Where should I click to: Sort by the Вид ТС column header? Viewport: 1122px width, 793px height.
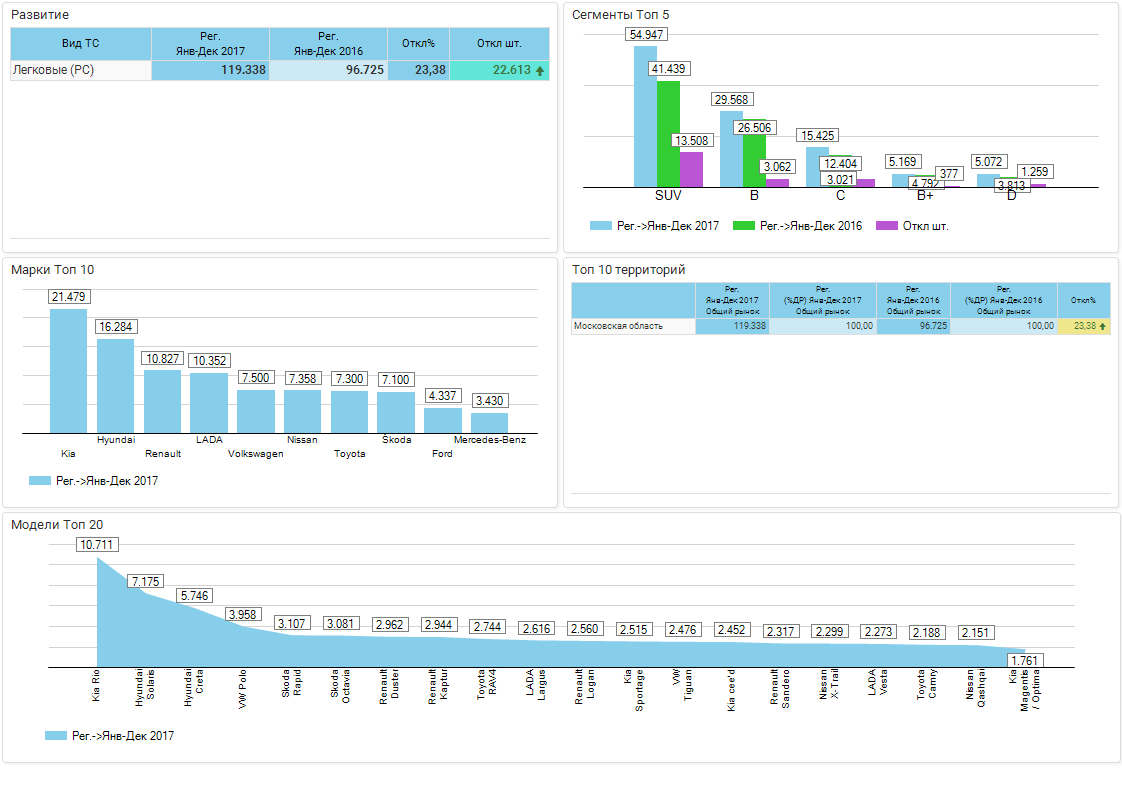(80, 44)
